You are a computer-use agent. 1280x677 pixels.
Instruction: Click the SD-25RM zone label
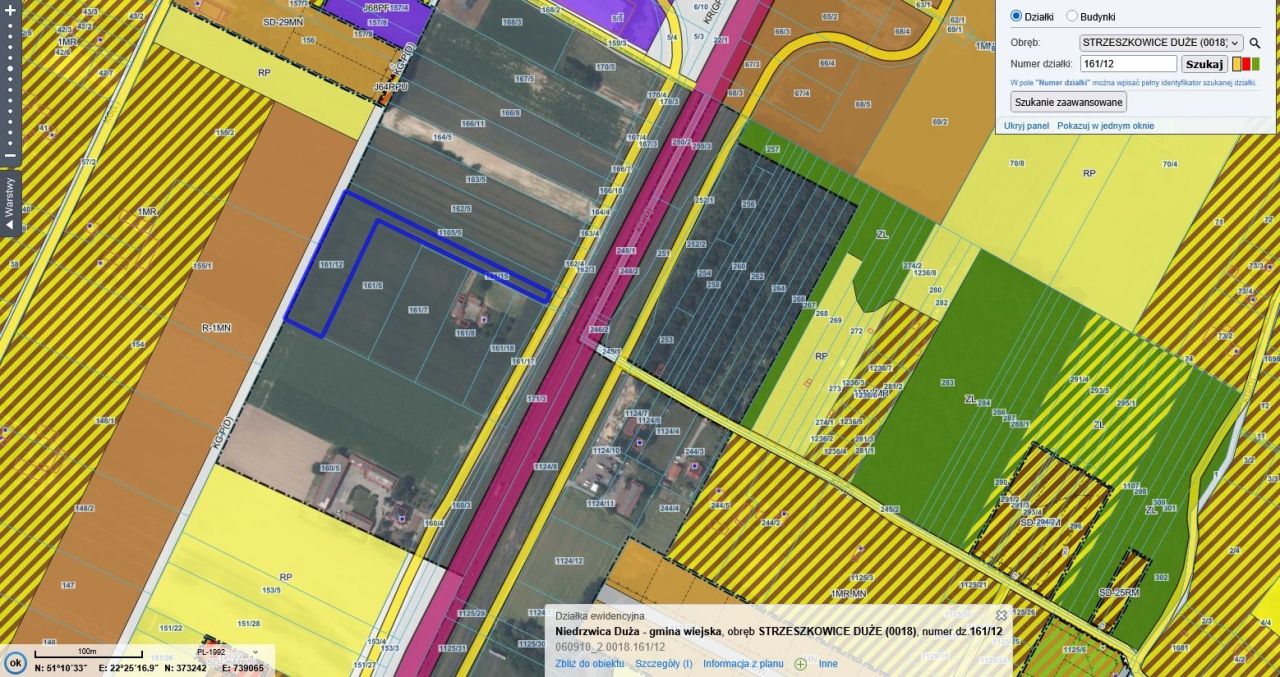(x=1119, y=593)
